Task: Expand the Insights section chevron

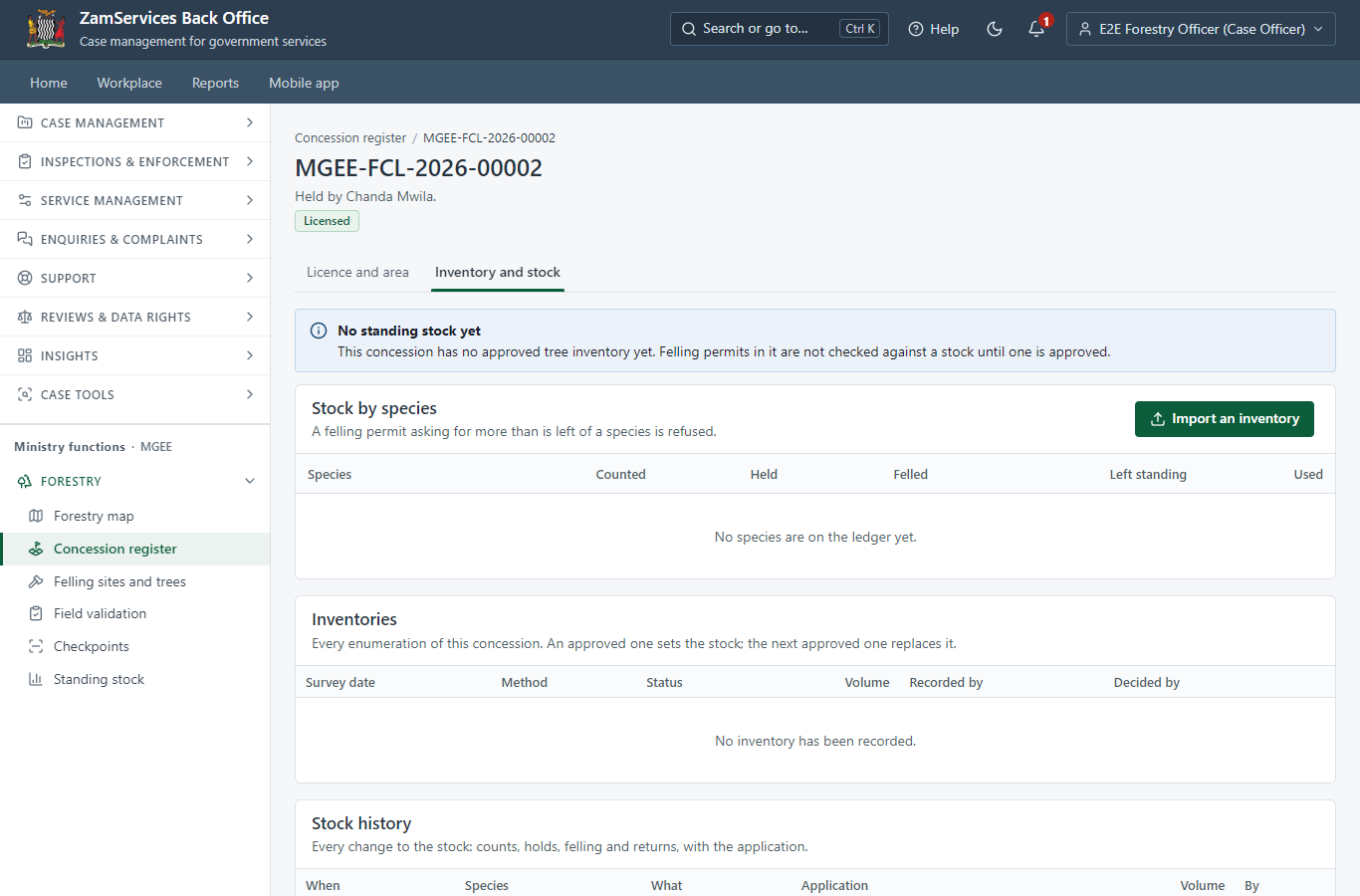Action: point(250,355)
